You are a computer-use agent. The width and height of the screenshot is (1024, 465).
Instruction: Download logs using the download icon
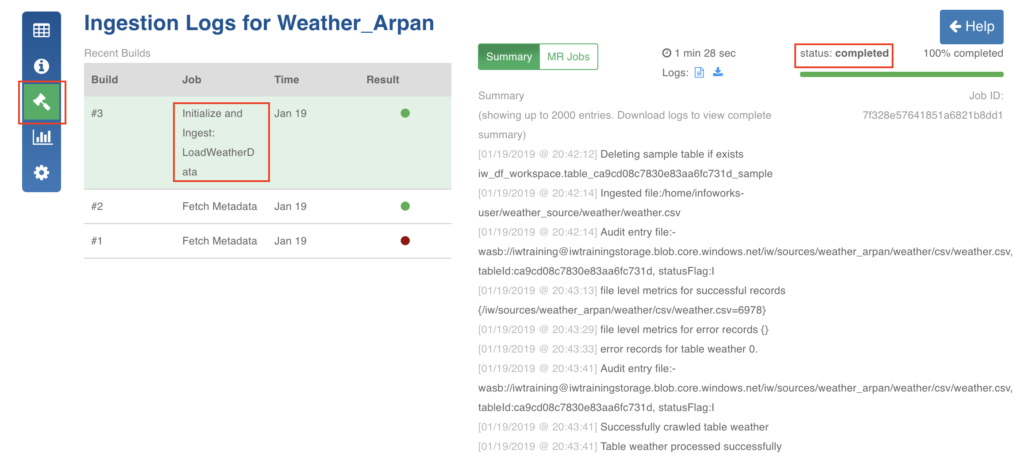pos(717,73)
